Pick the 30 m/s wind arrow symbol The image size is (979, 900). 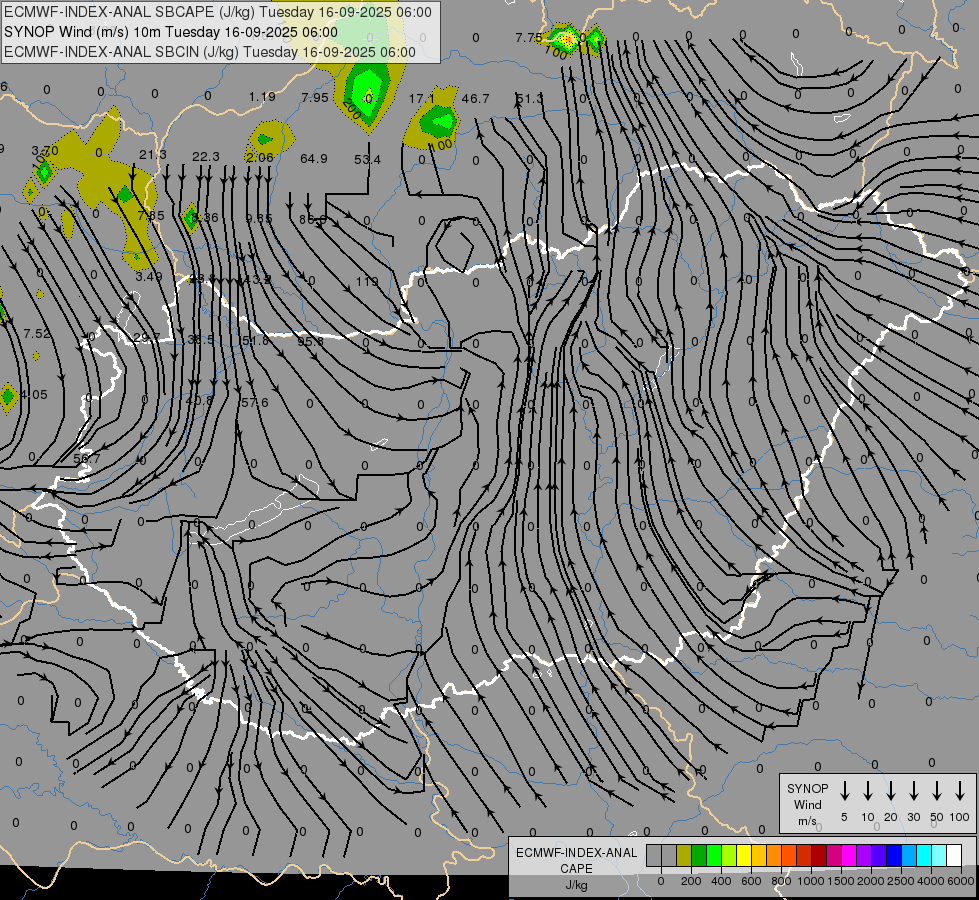point(914,791)
